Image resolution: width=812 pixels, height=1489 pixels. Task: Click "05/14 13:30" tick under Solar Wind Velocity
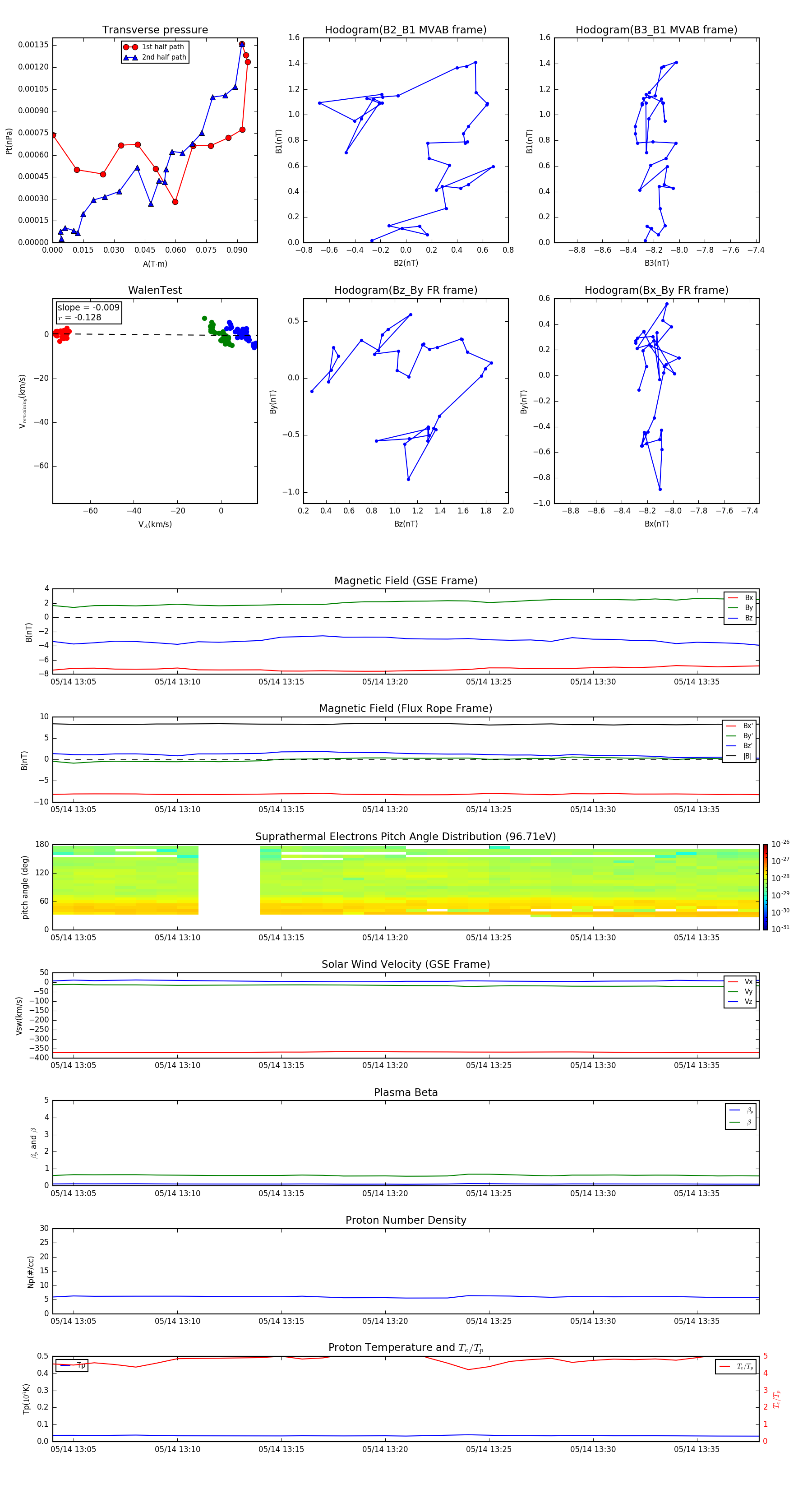593,1065
